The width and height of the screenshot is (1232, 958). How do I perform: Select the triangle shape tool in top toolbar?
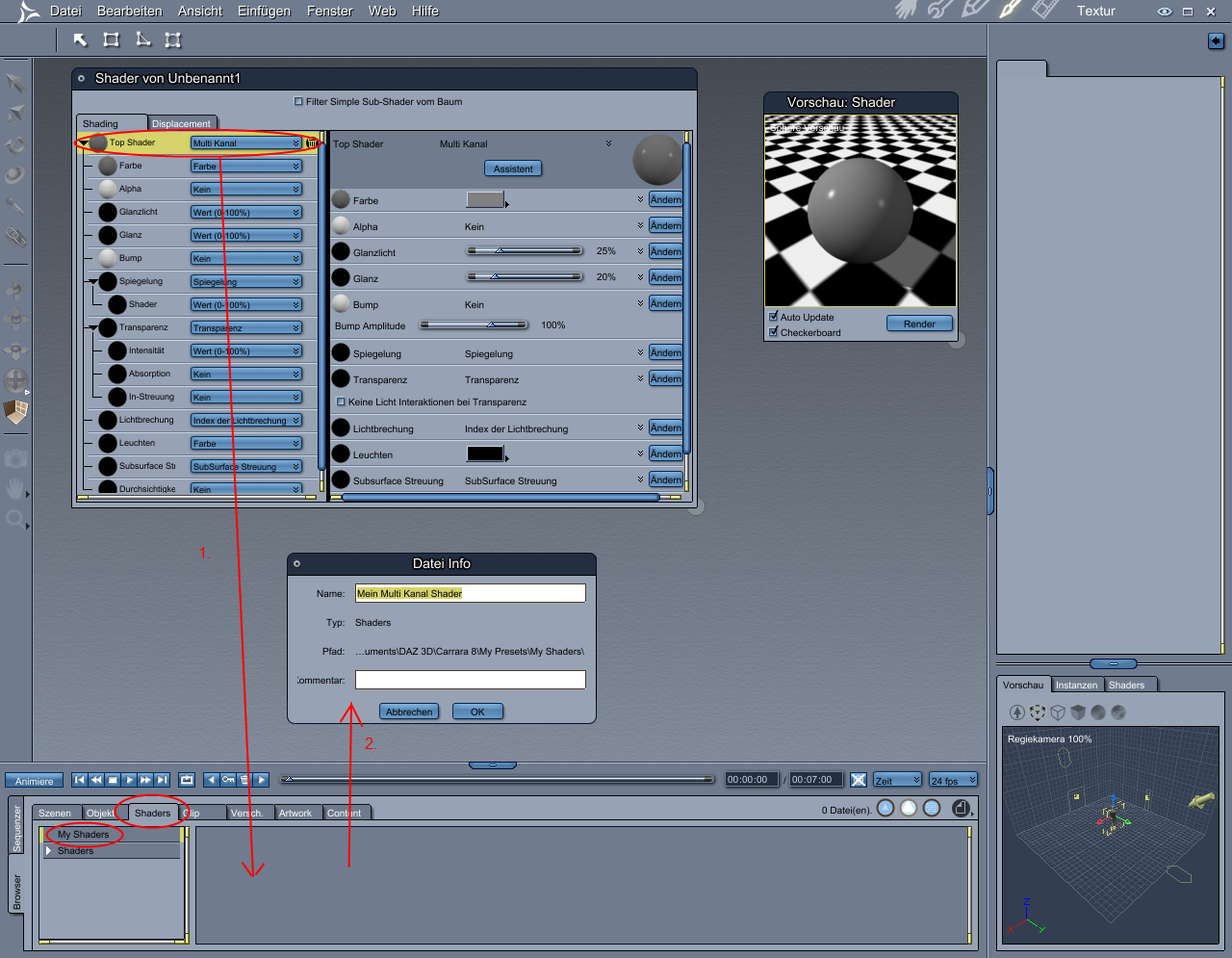click(x=142, y=39)
